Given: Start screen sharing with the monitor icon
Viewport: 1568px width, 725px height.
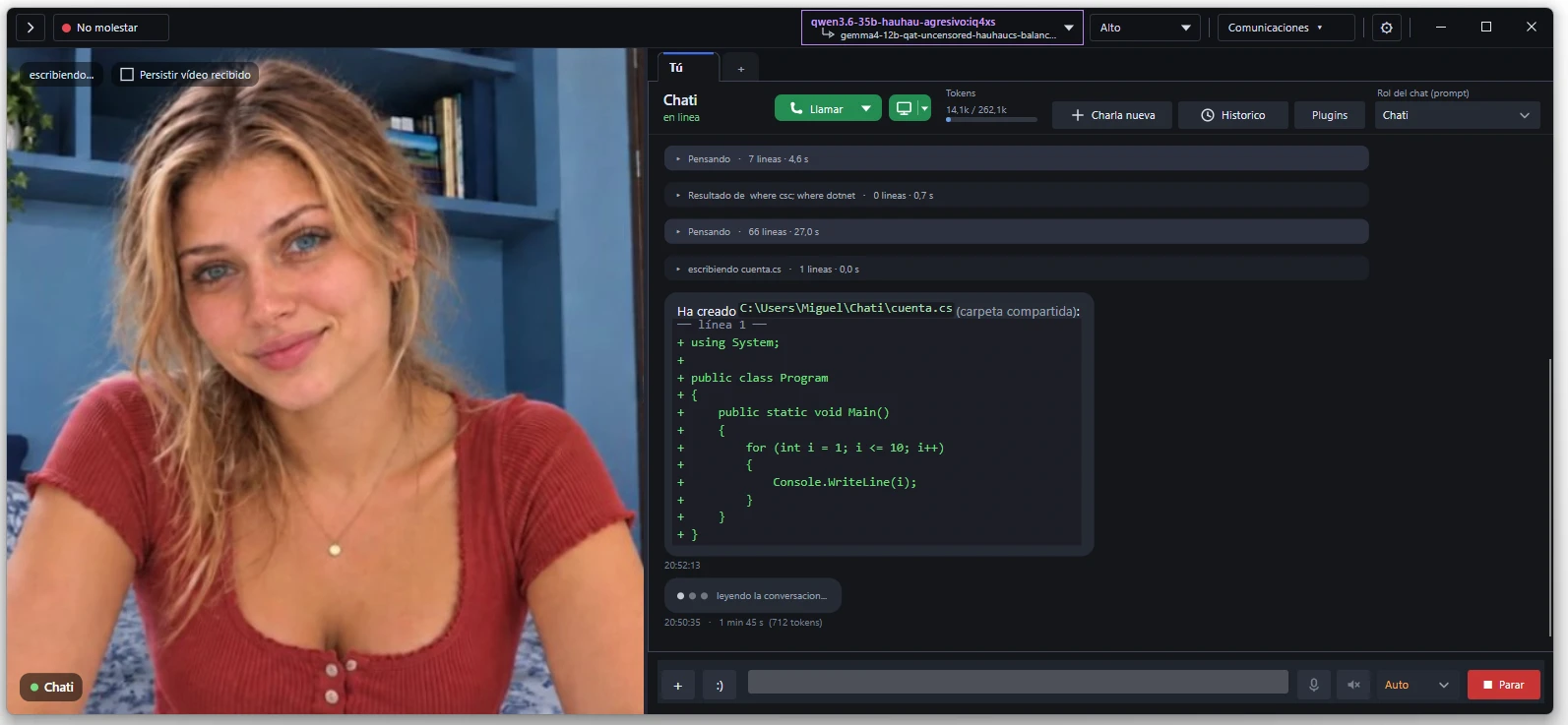Looking at the screenshot, I should click(x=903, y=108).
